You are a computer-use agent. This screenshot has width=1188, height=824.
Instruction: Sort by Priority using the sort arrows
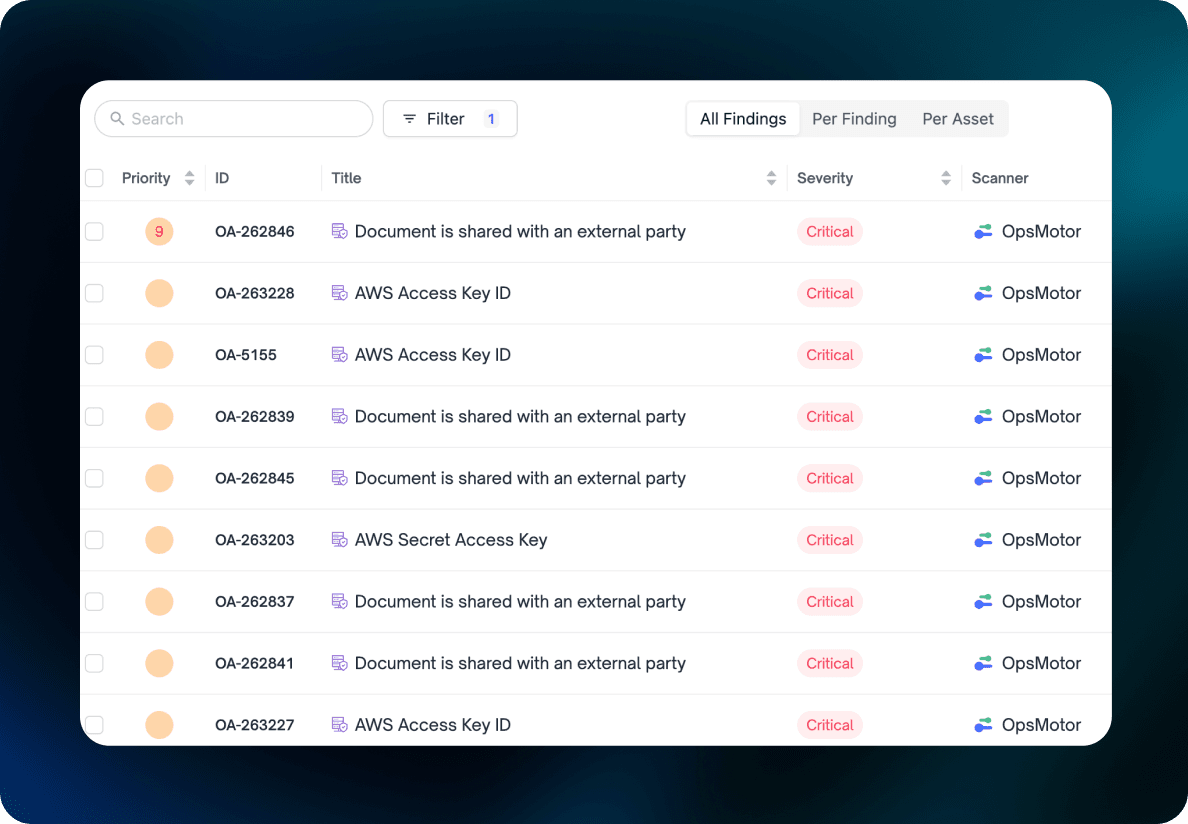[x=189, y=178]
